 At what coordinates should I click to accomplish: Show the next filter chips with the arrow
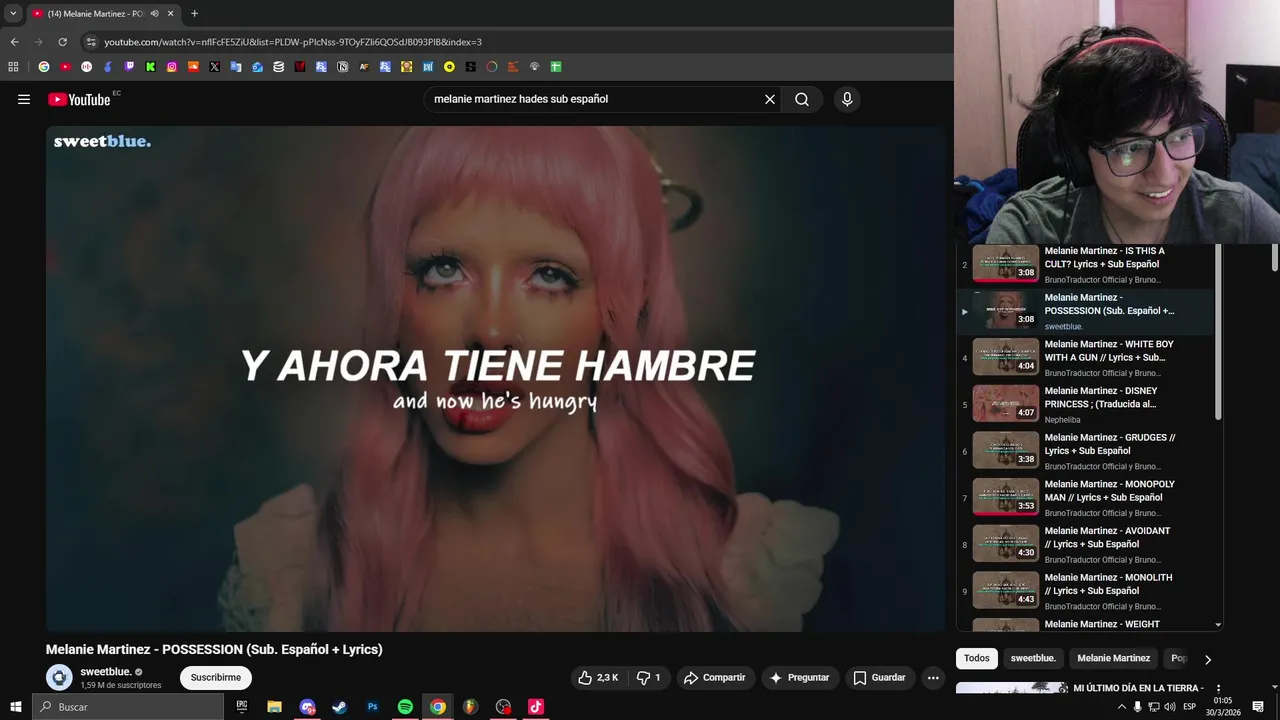click(1207, 659)
